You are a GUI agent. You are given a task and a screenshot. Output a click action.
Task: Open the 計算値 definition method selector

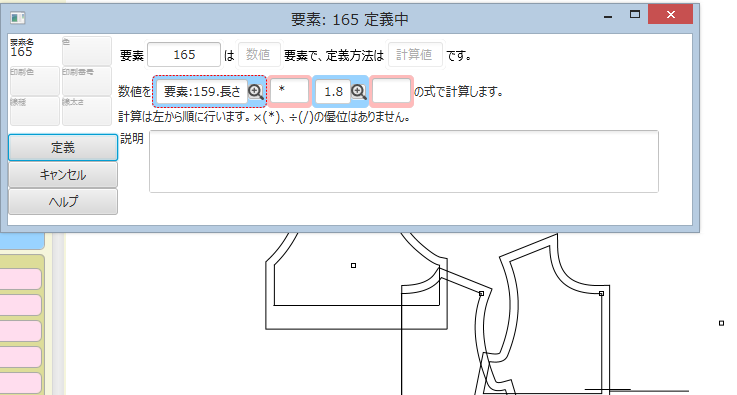[x=416, y=55]
